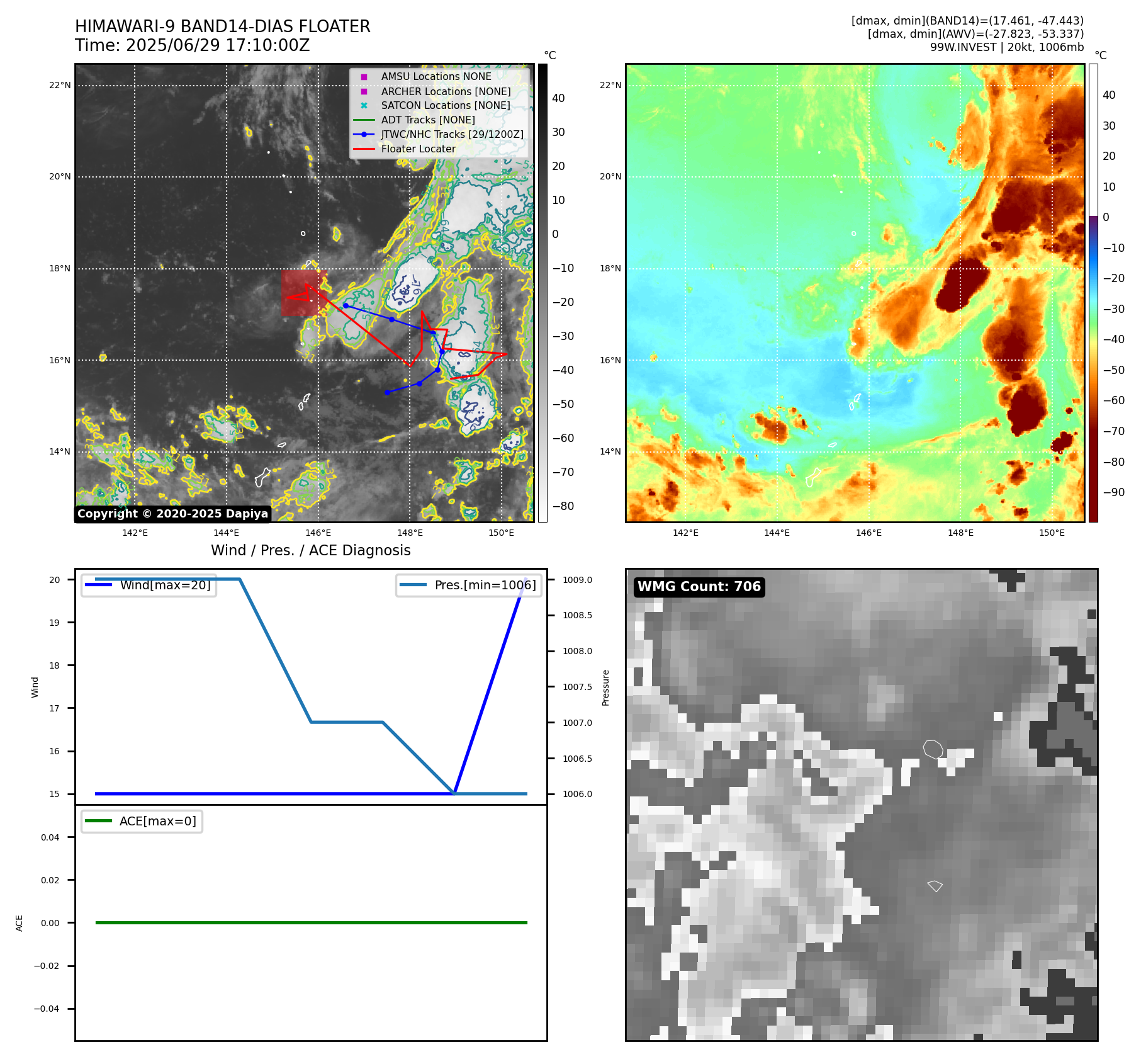Click the magenta AMSU legend marker
Viewport: 1141px width, 1064px height.
[364, 77]
